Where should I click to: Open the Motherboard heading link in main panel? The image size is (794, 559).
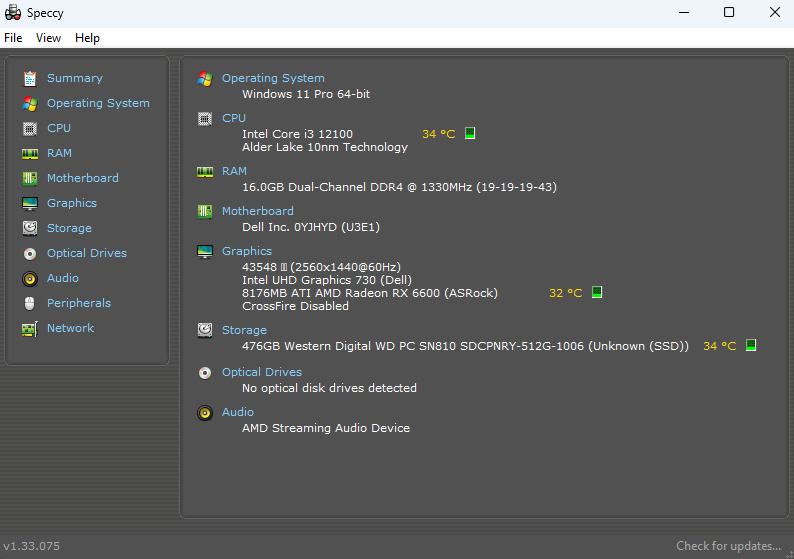point(258,211)
